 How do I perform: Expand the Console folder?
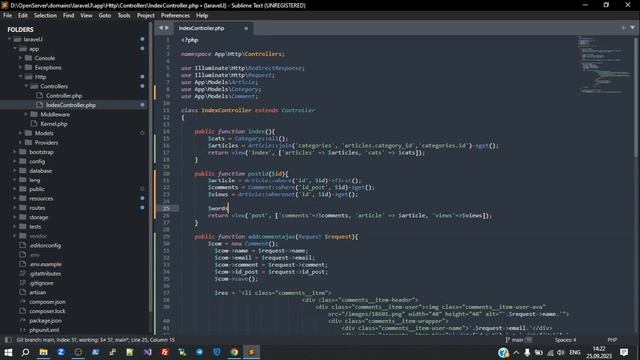21,58
